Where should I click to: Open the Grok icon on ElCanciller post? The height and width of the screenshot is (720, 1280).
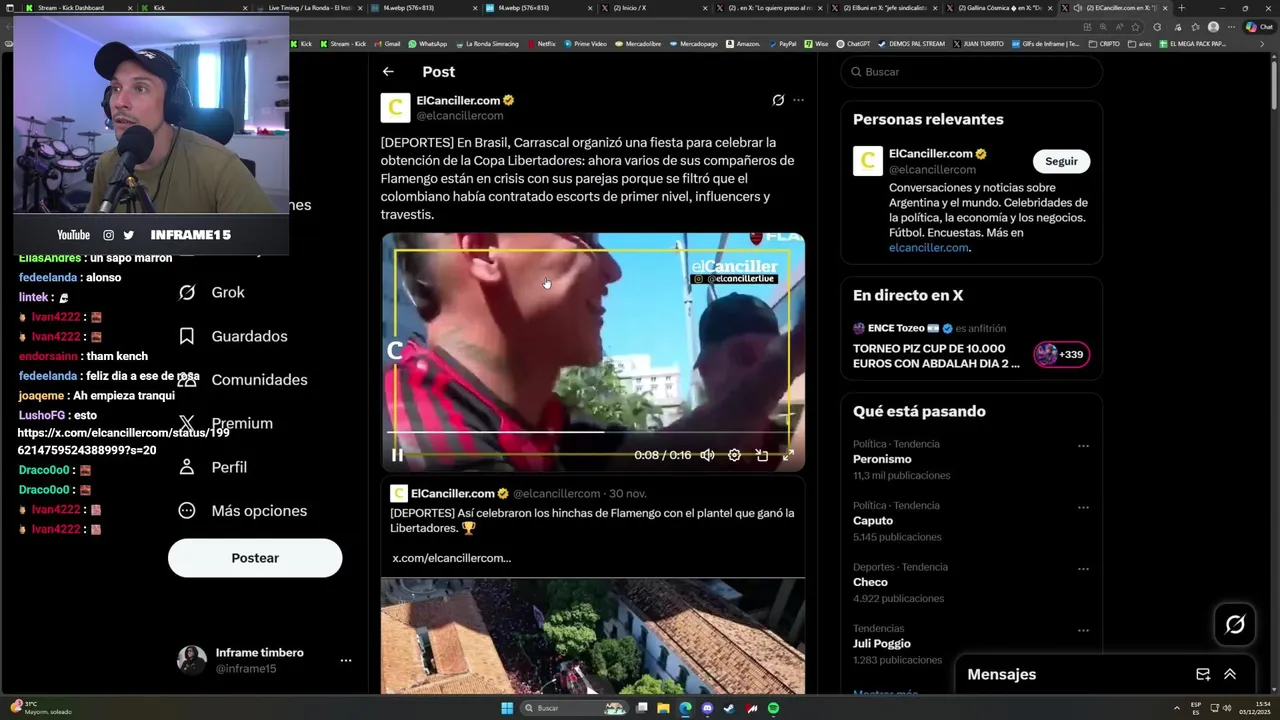pyautogui.click(x=778, y=100)
